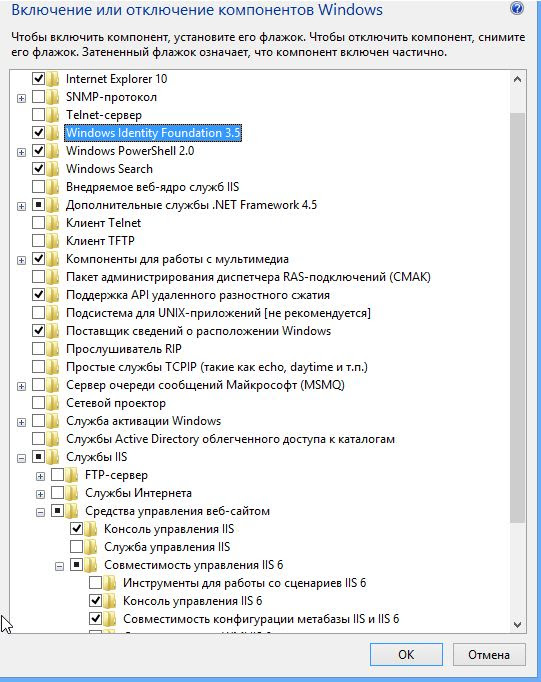541x682 pixels.
Task: Uncheck the Internet Explorer 10 checkbox
Action: (x=38, y=79)
